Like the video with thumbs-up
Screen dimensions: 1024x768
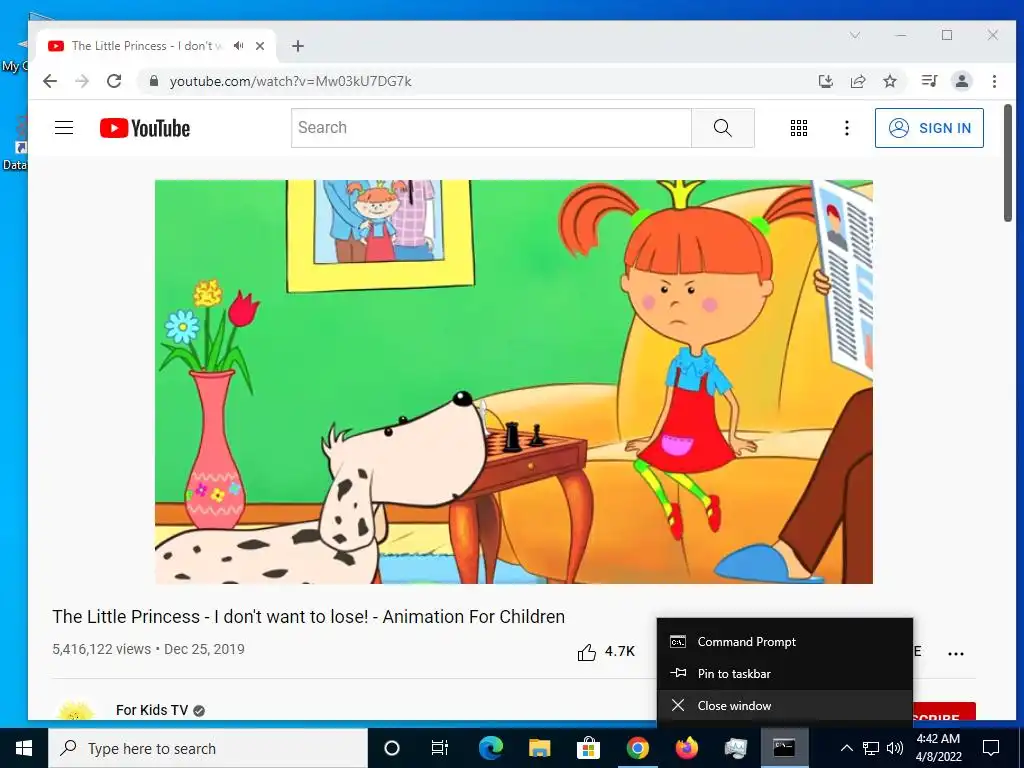(x=586, y=652)
